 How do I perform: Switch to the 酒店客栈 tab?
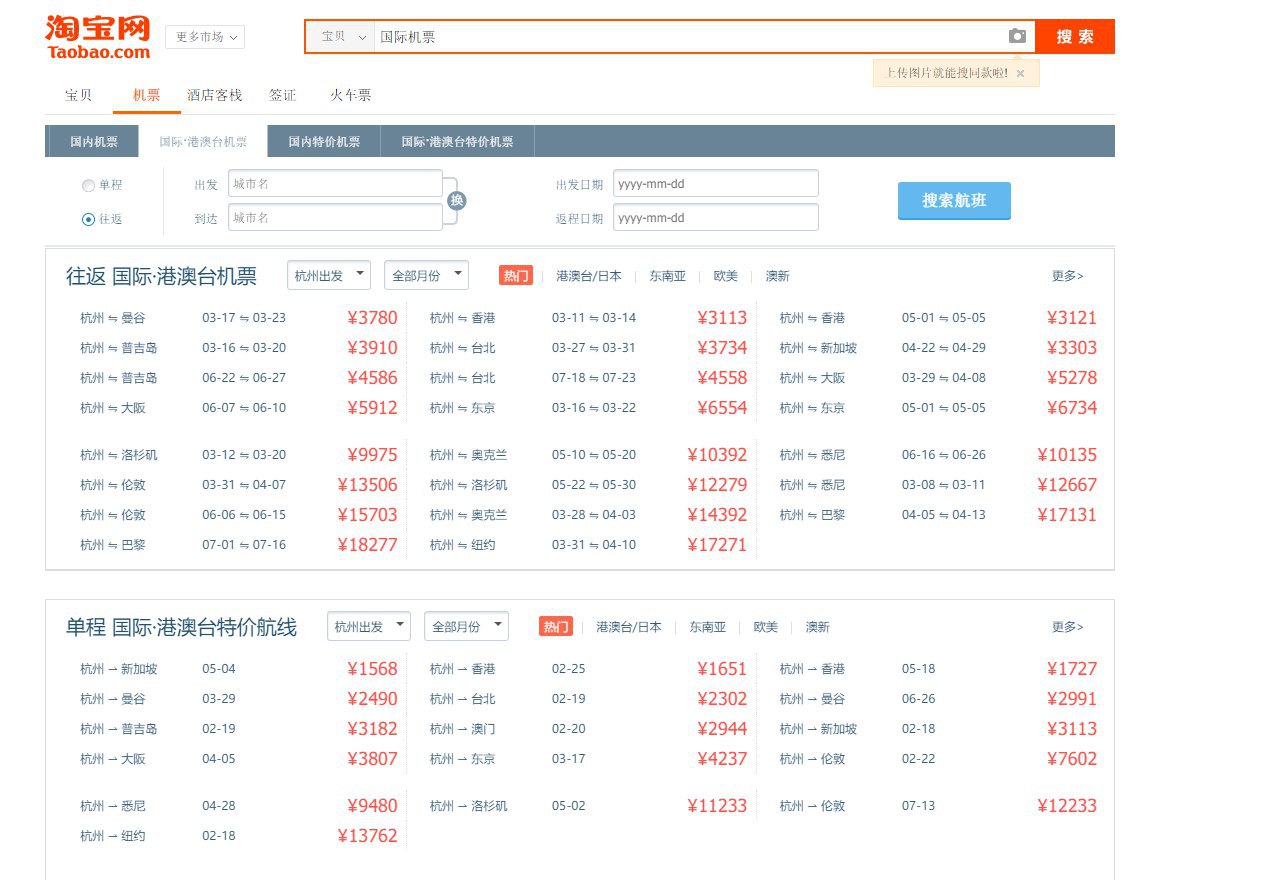click(x=214, y=95)
